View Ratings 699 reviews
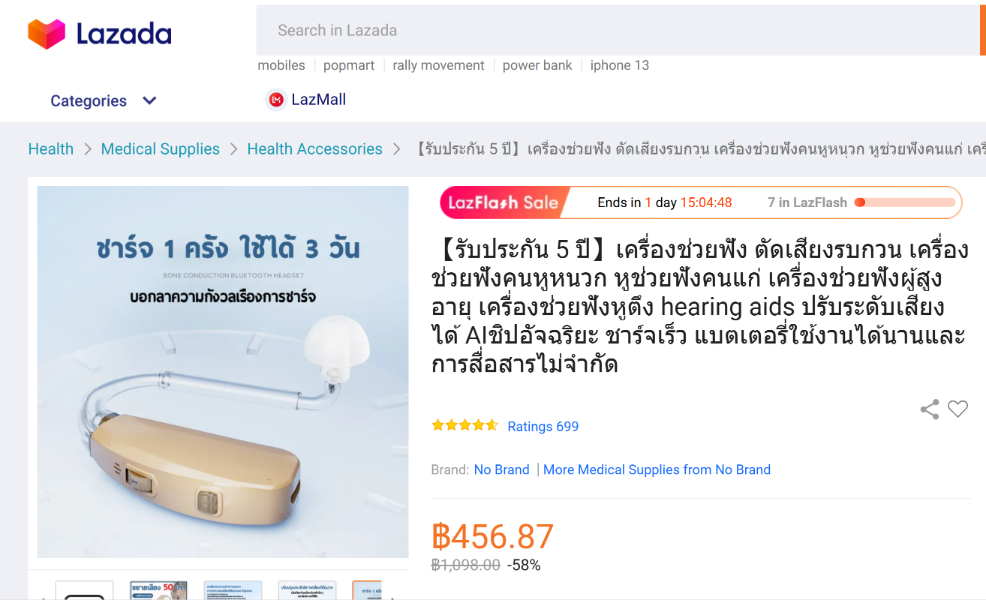Image resolution: width=986 pixels, height=600 pixels. (x=543, y=426)
